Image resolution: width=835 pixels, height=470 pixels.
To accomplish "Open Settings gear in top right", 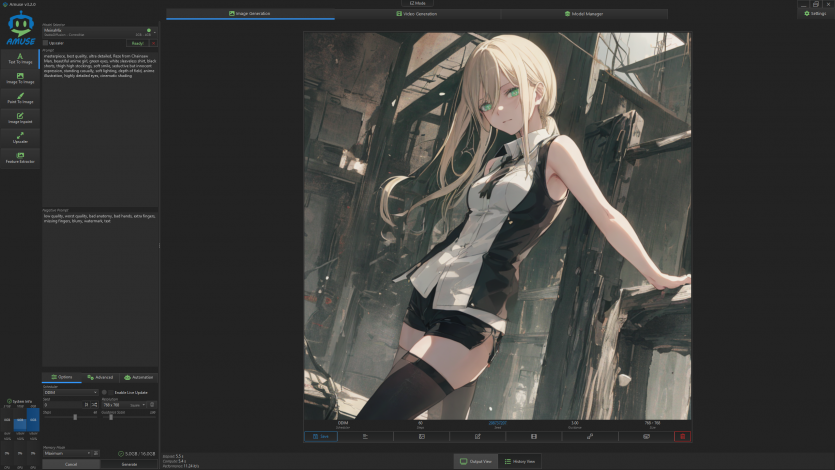I will click(x=815, y=13).
